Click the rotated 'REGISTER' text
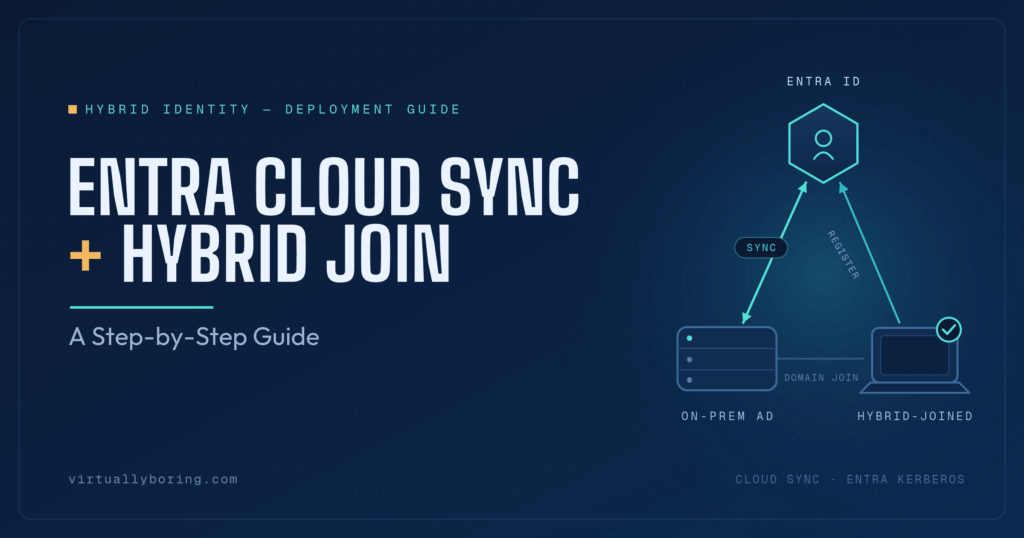 coord(843,255)
